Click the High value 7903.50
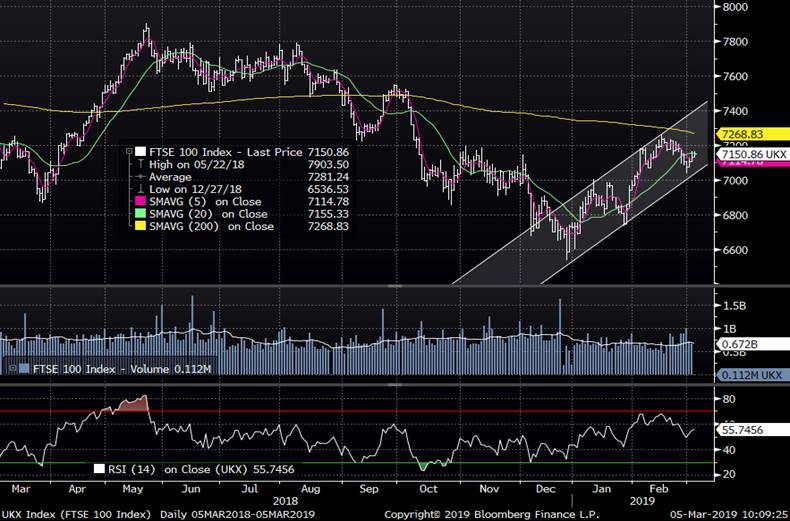 (x=328, y=164)
